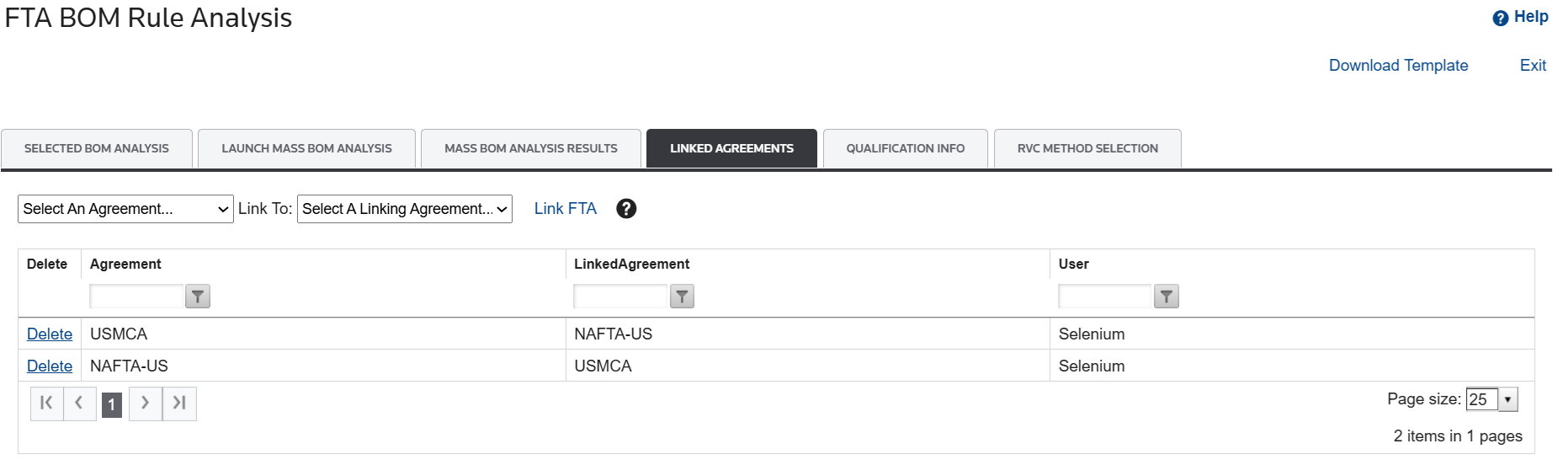This screenshot has height=465, width=1568.
Task: Go to first page of results
Action: [x=47, y=404]
